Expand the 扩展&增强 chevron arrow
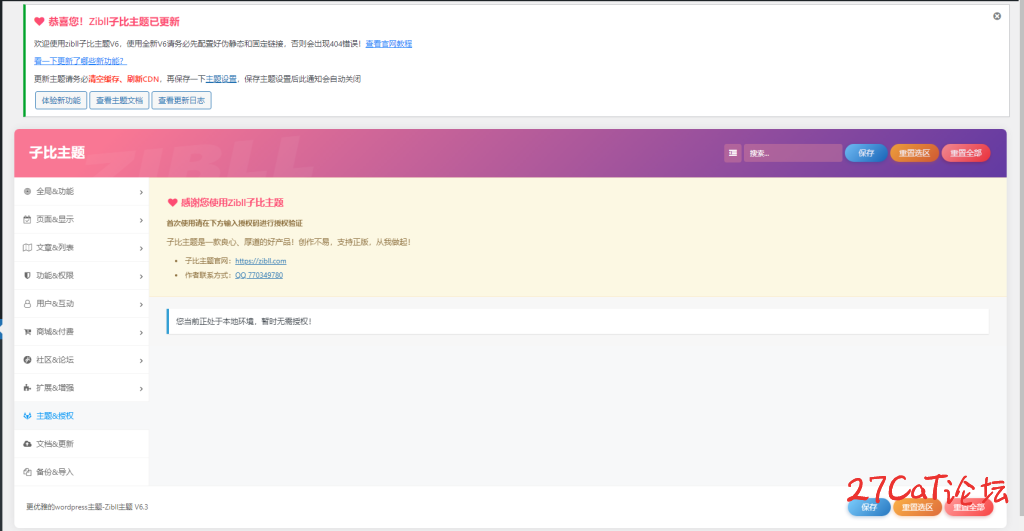The height and width of the screenshot is (531, 1024). tap(141, 389)
